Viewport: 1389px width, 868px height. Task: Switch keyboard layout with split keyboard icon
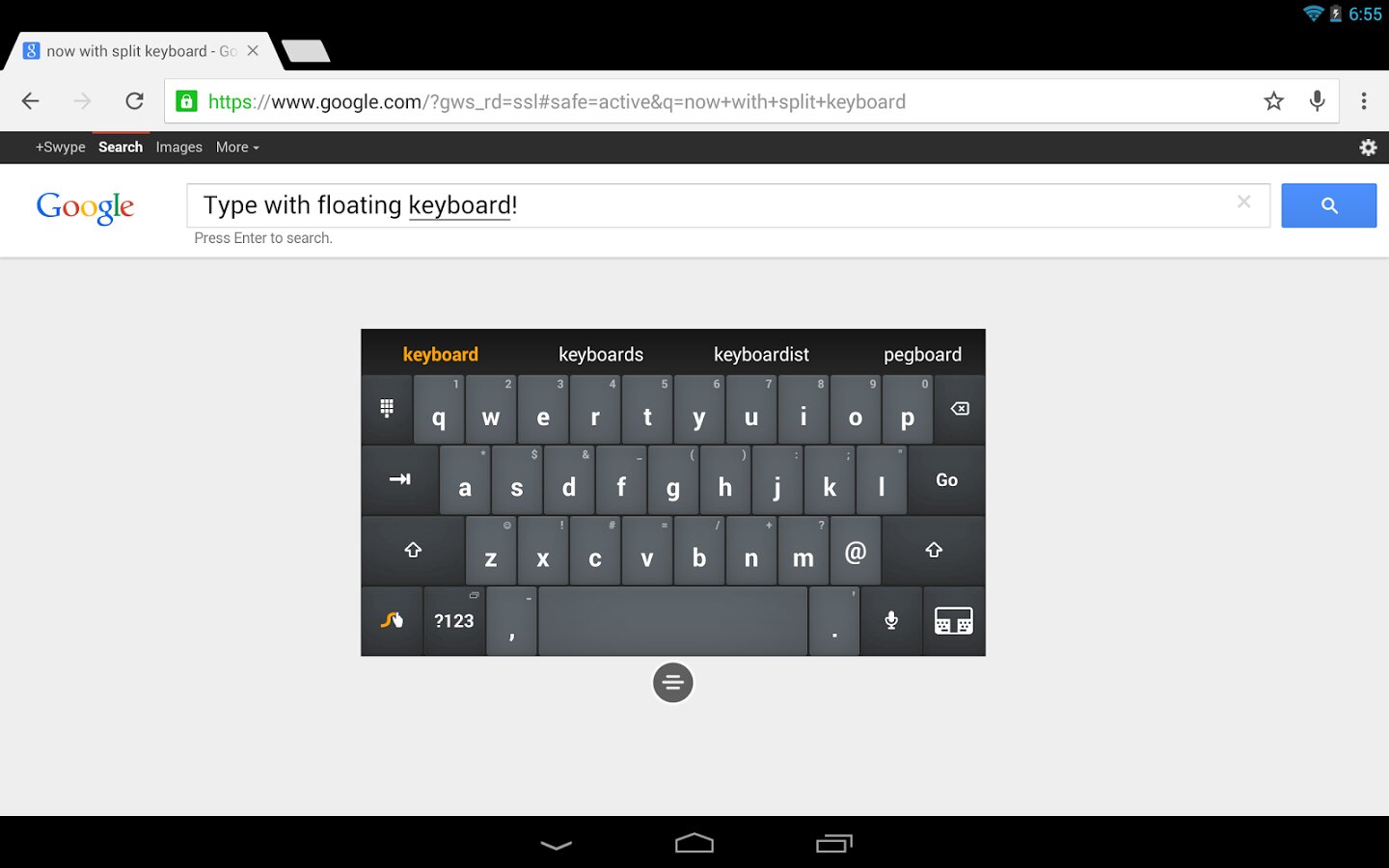point(954,621)
